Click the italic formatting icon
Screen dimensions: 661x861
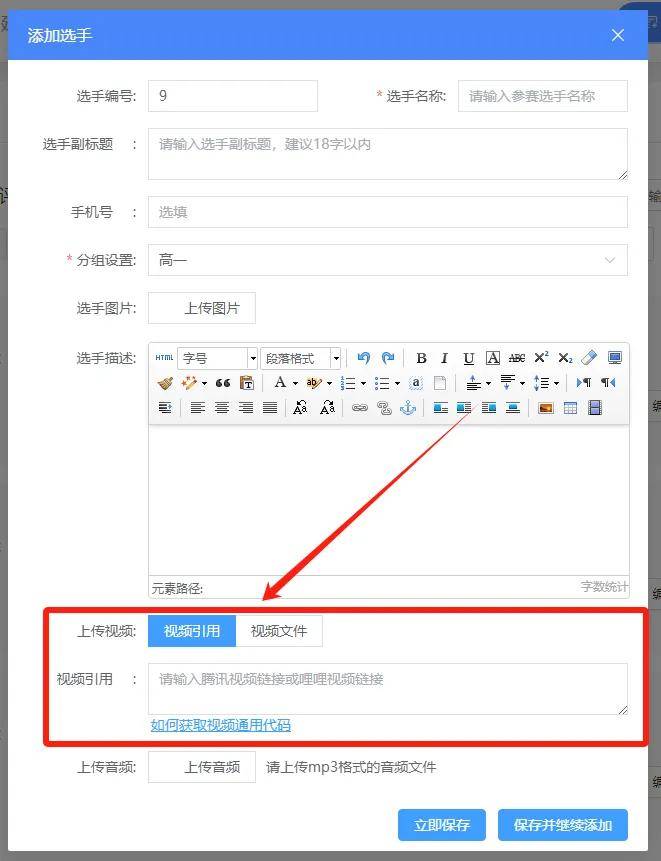coord(444,358)
